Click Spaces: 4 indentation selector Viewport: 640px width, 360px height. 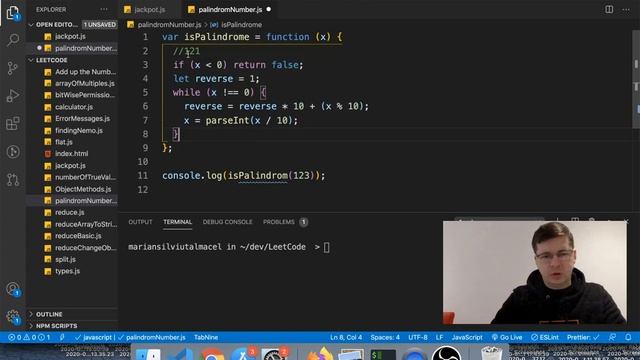[x=385, y=337]
